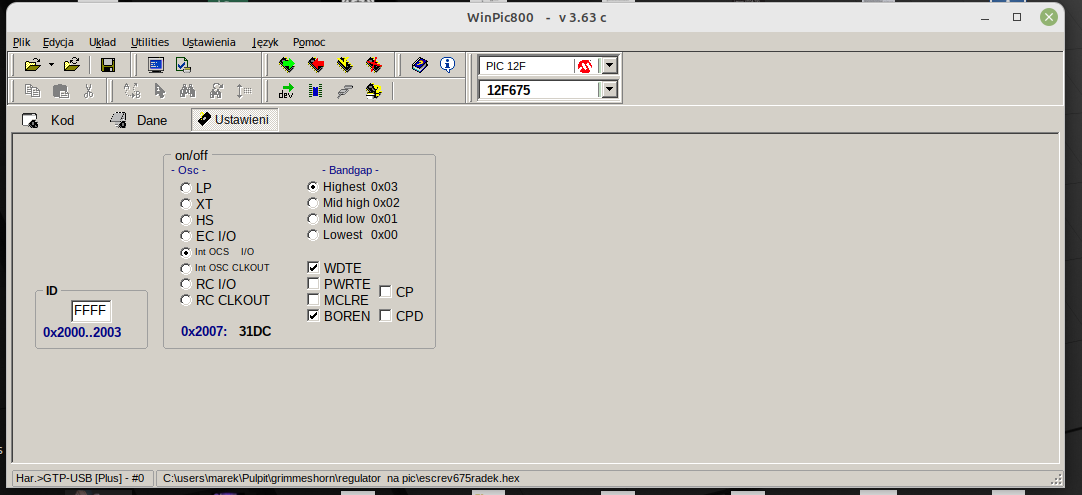Switch to the Dane tab
Screen dimensions: 1082x495
[x=139, y=120]
